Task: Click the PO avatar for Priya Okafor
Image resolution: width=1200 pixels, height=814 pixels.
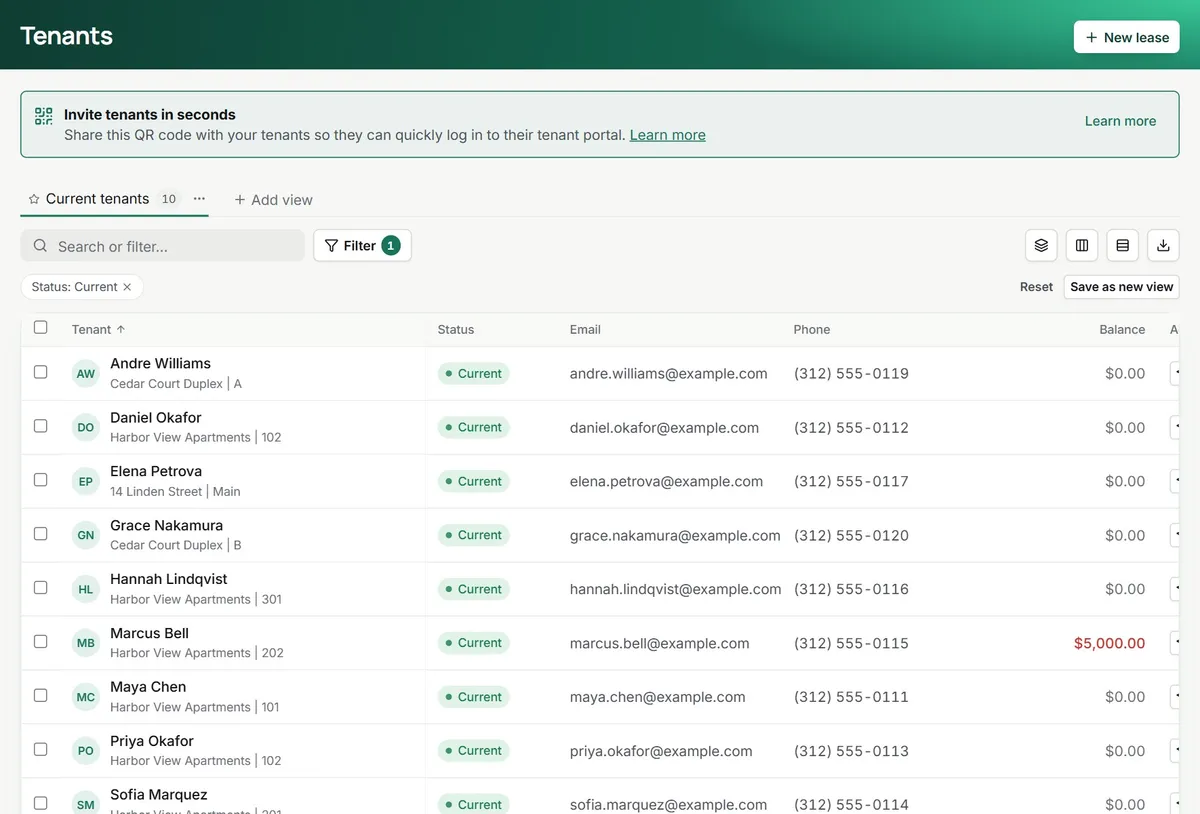Action: (x=86, y=751)
